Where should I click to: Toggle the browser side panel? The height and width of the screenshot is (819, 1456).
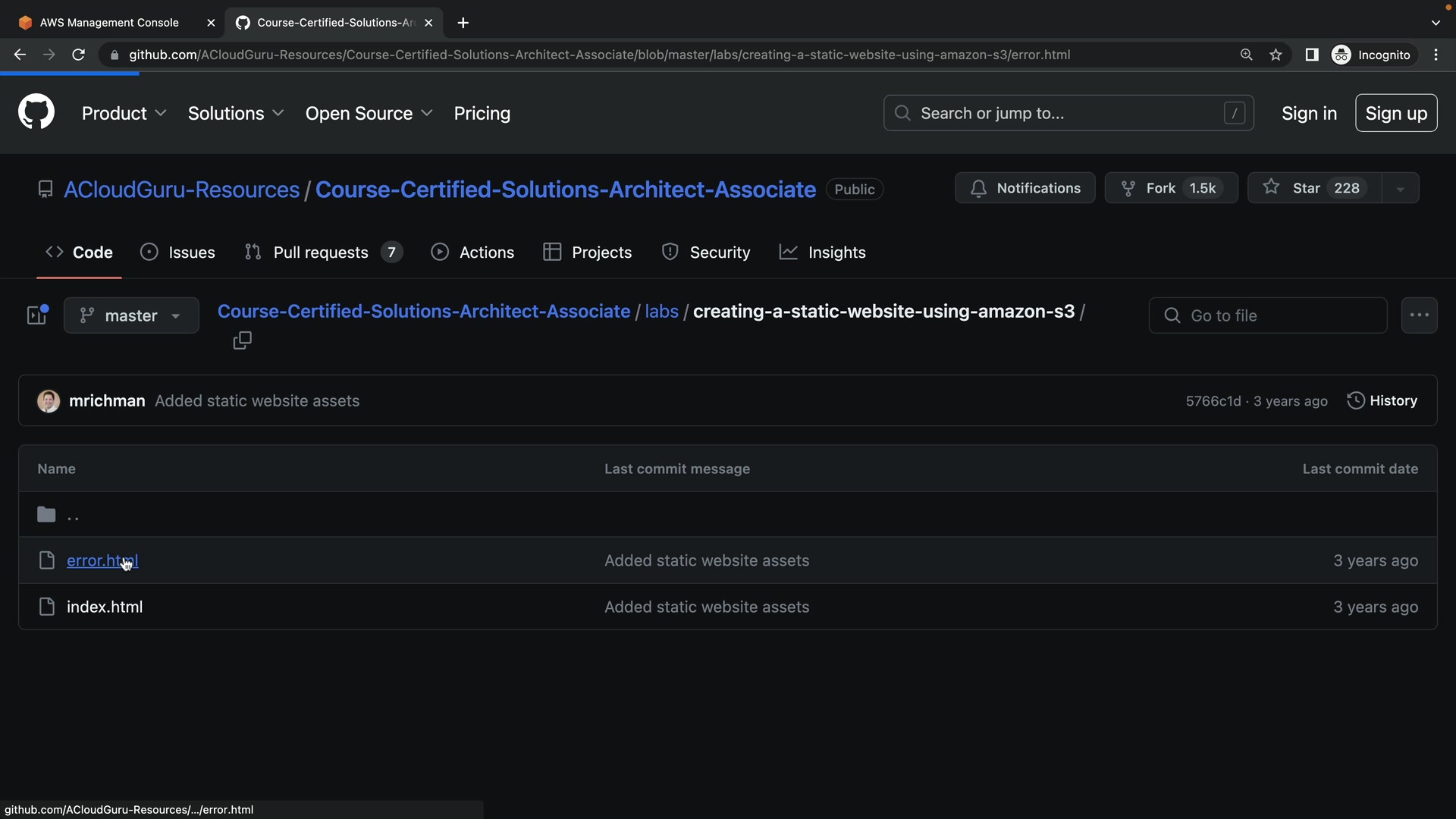tap(1311, 55)
